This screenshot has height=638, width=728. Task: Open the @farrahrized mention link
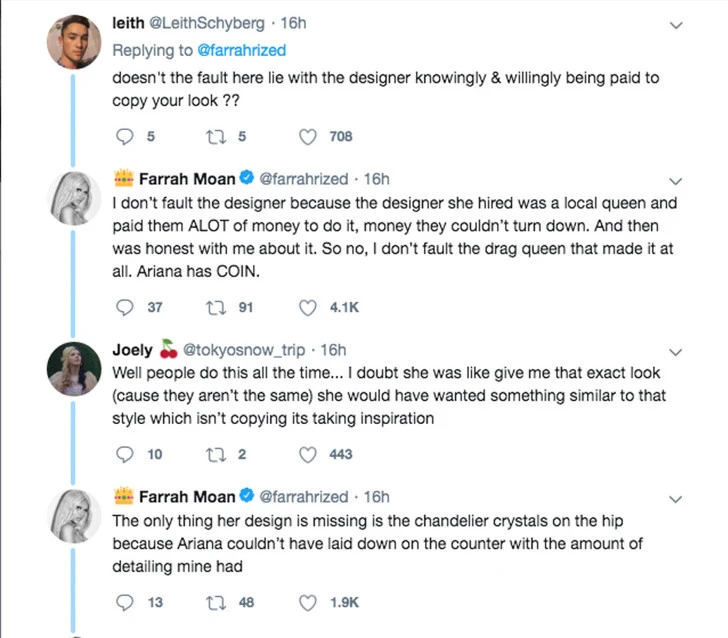coord(240,50)
